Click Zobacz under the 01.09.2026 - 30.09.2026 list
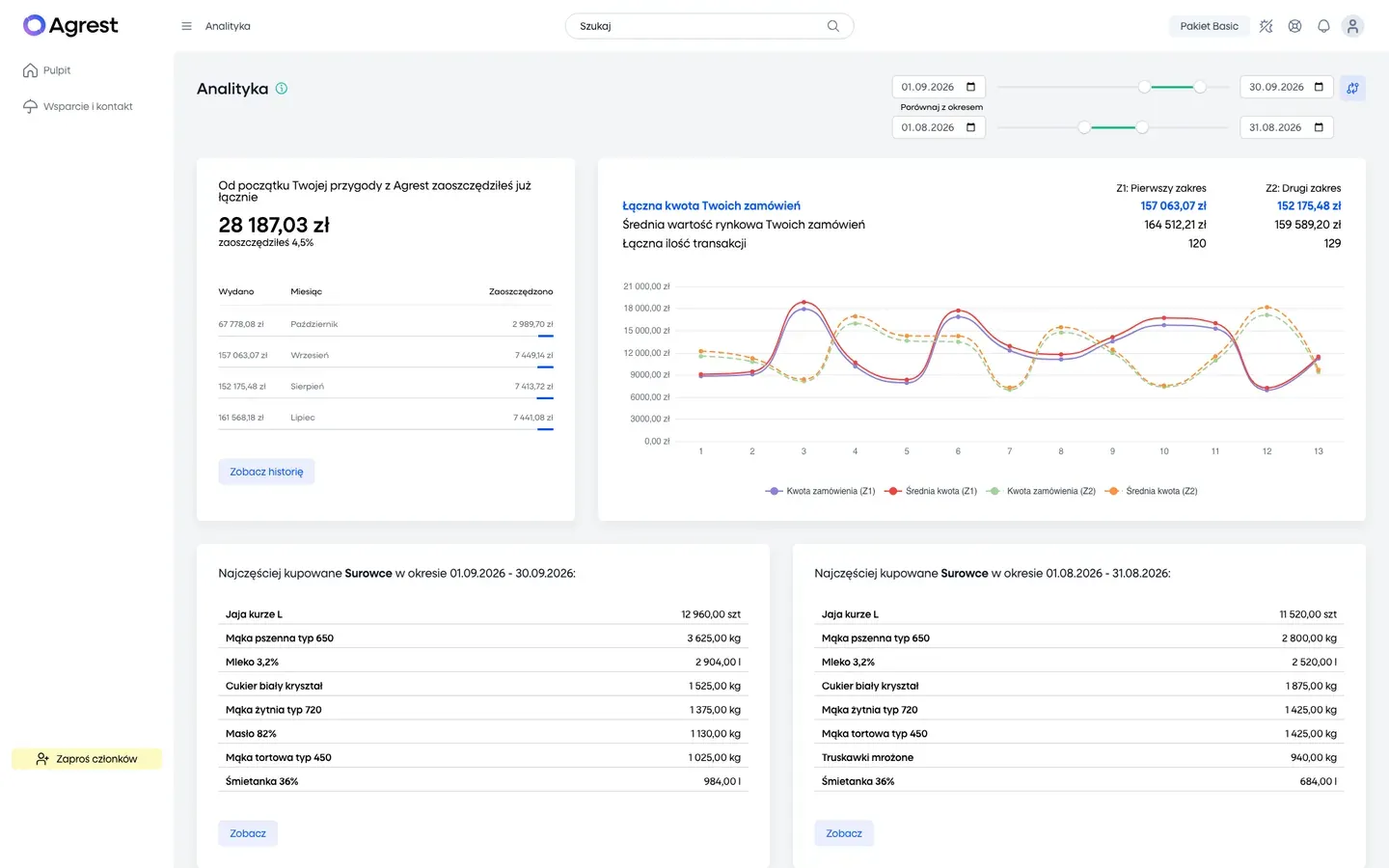Image resolution: width=1389 pixels, height=868 pixels. (x=248, y=833)
